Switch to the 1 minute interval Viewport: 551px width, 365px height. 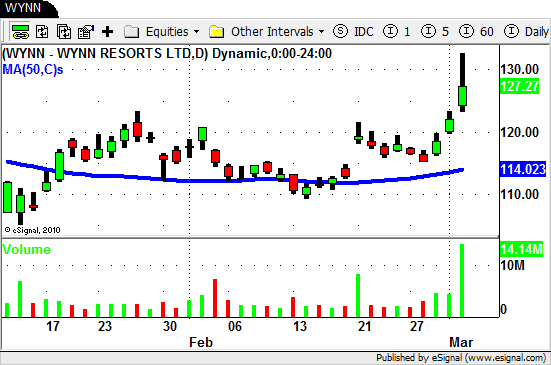[x=396, y=32]
